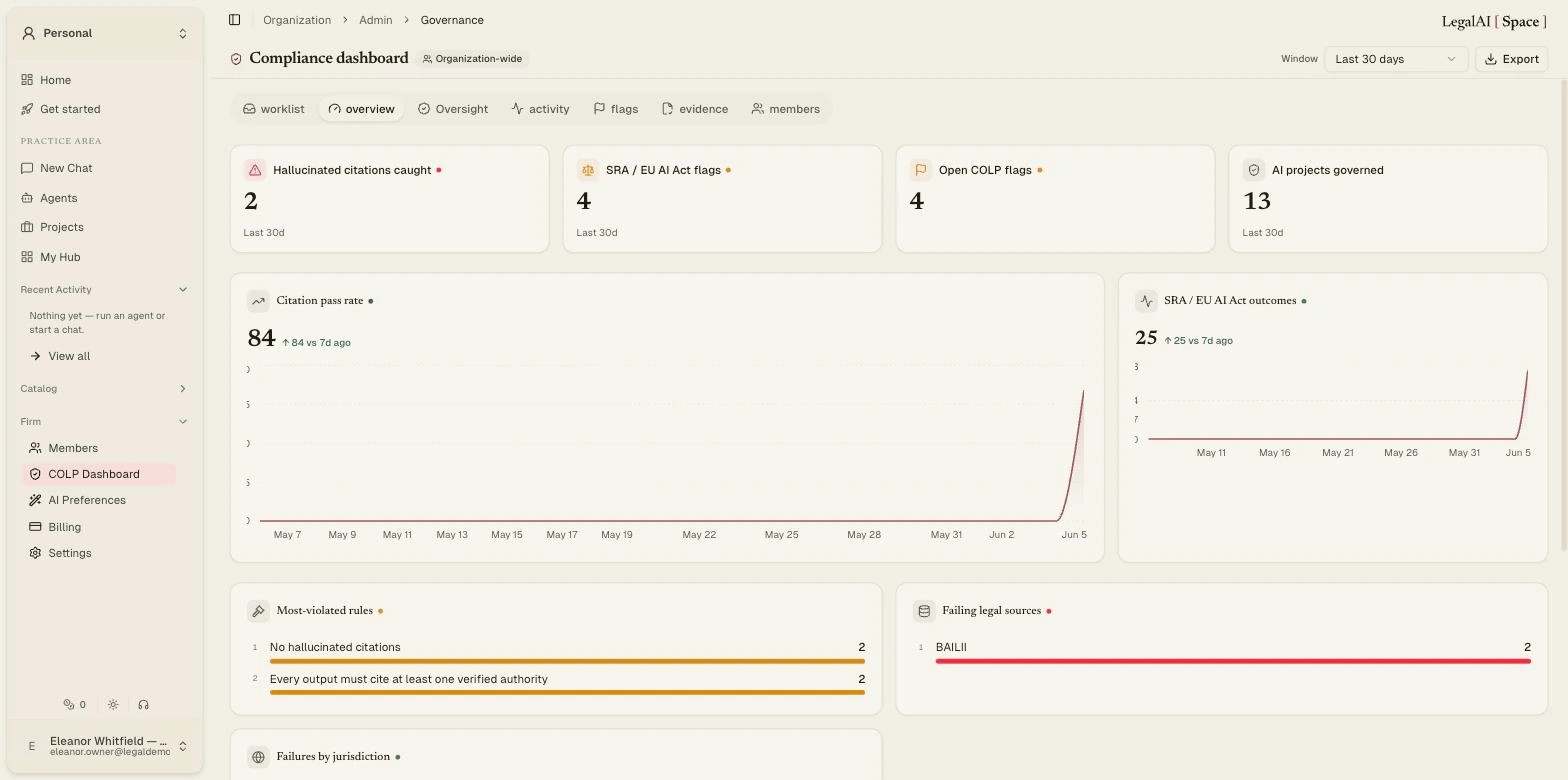Toggle the sidebar panel icon next to Organization
Viewport: 1568px width, 780px height.
234,20
